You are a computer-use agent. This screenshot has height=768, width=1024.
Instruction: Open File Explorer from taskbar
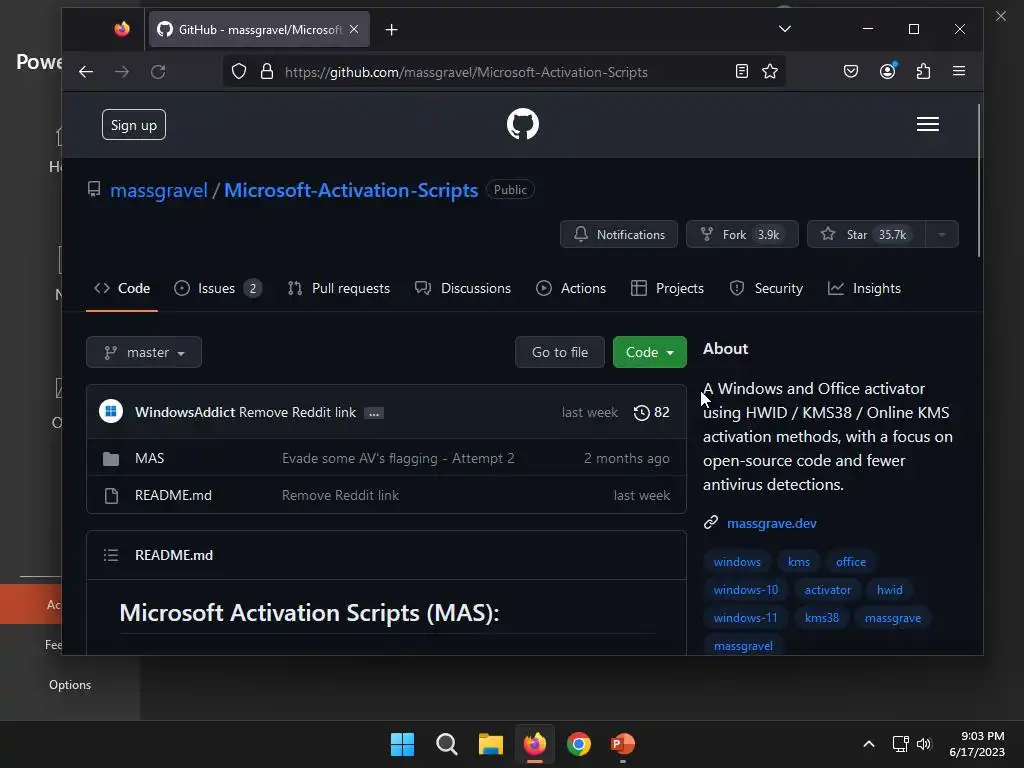[490, 744]
